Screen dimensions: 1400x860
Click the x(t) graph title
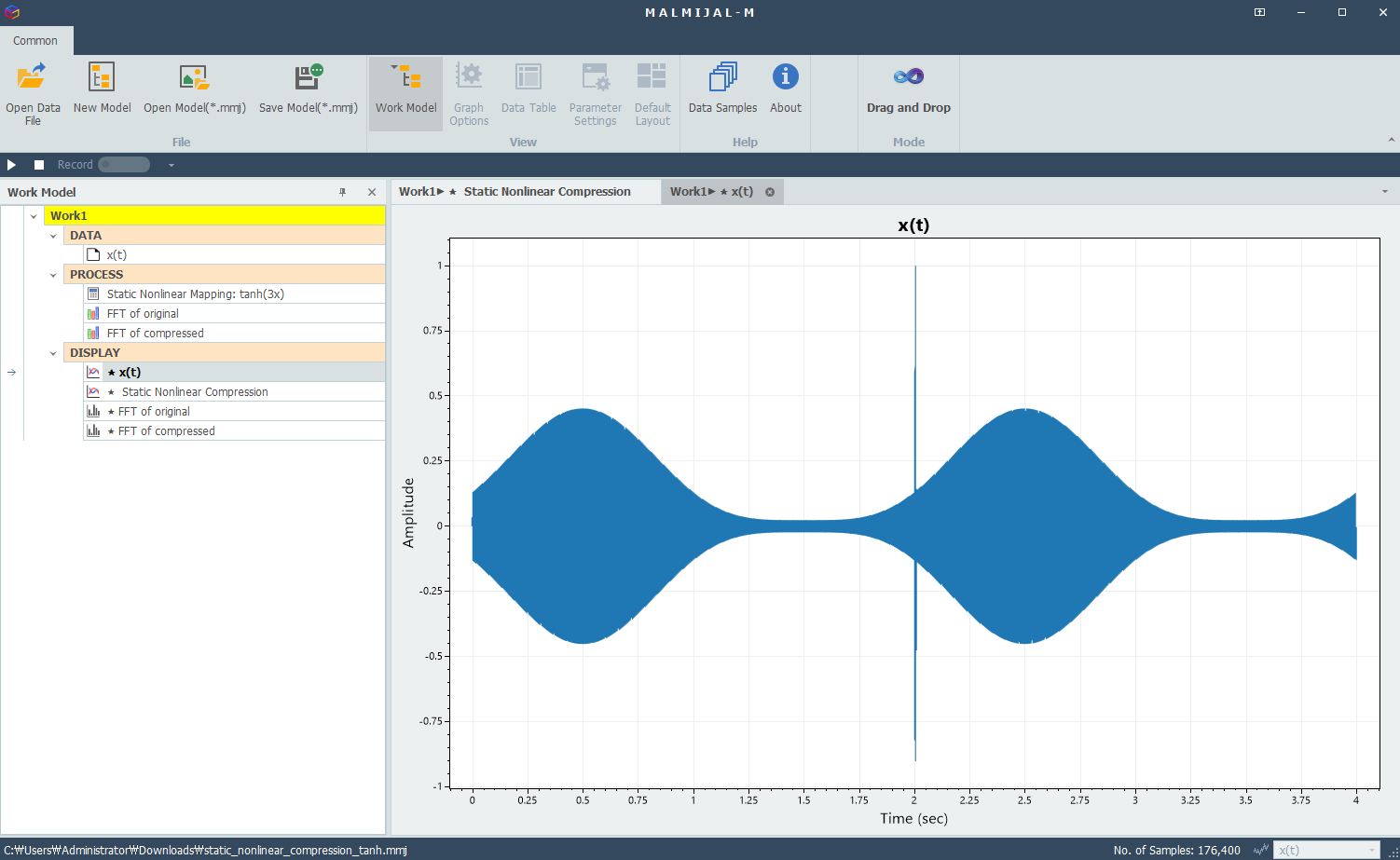pyautogui.click(x=913, y=225)
